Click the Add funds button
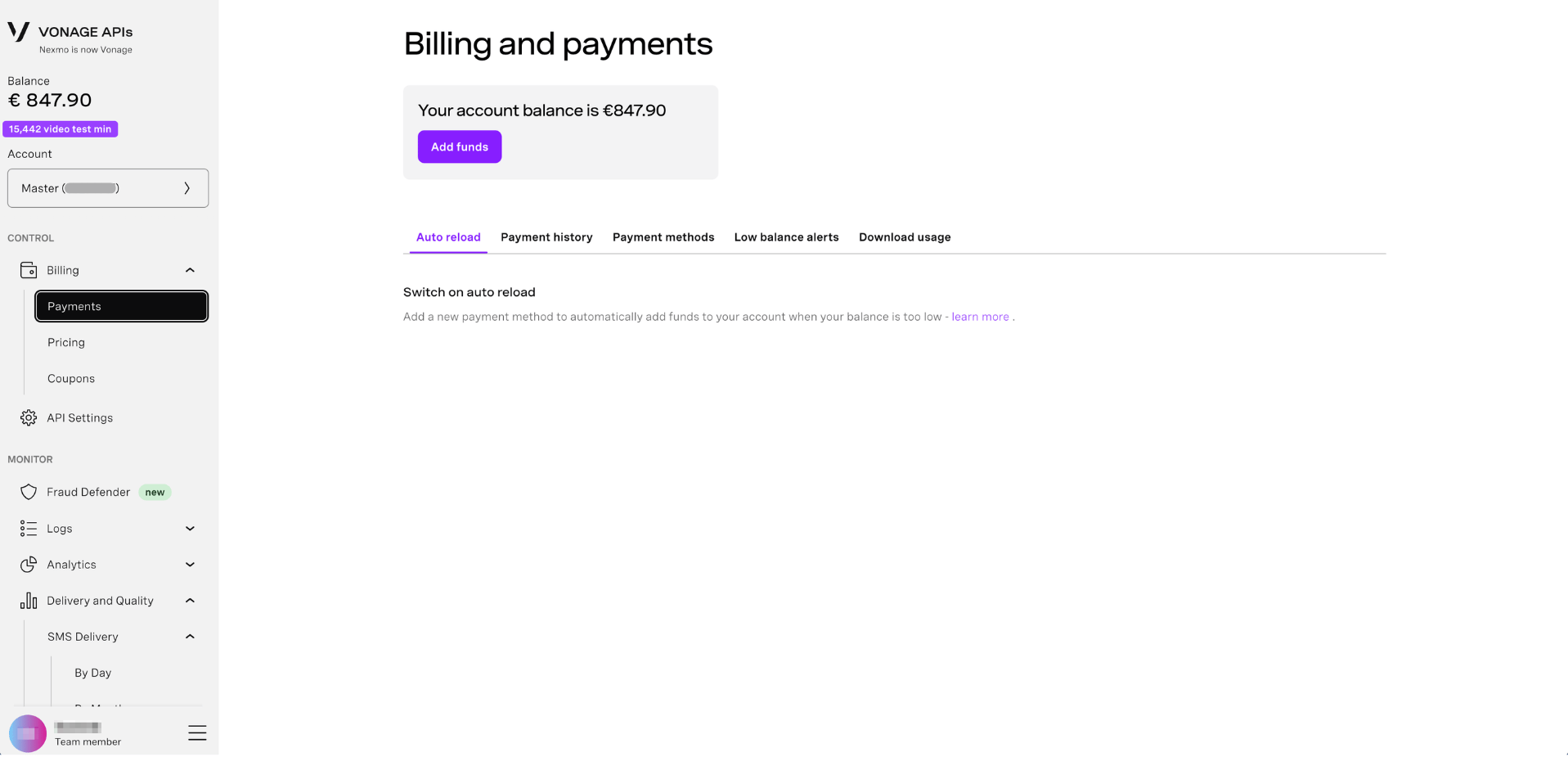The image size is (1568, 757). point(460,146)
